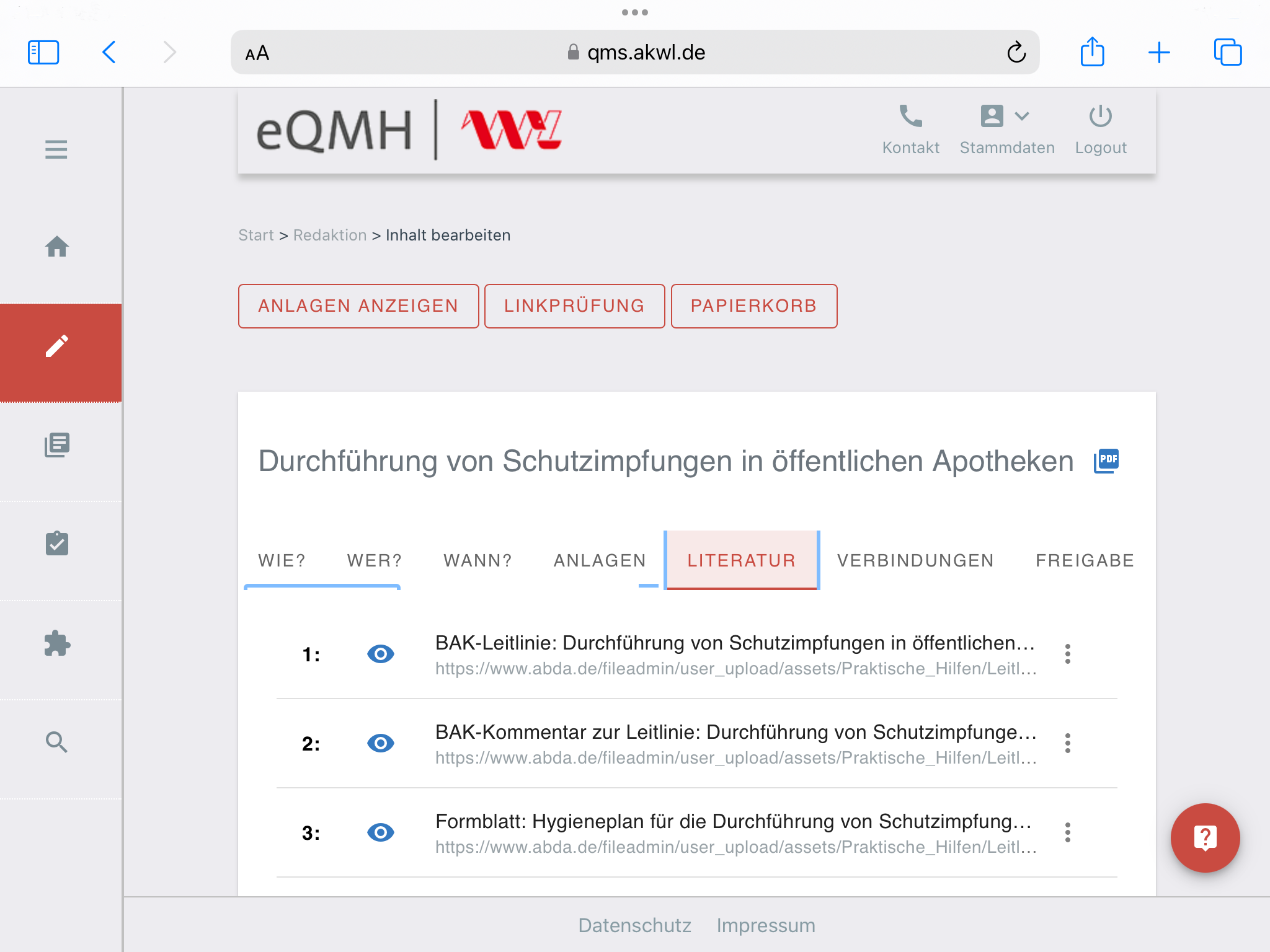Switch to the WER? tab

375,560
